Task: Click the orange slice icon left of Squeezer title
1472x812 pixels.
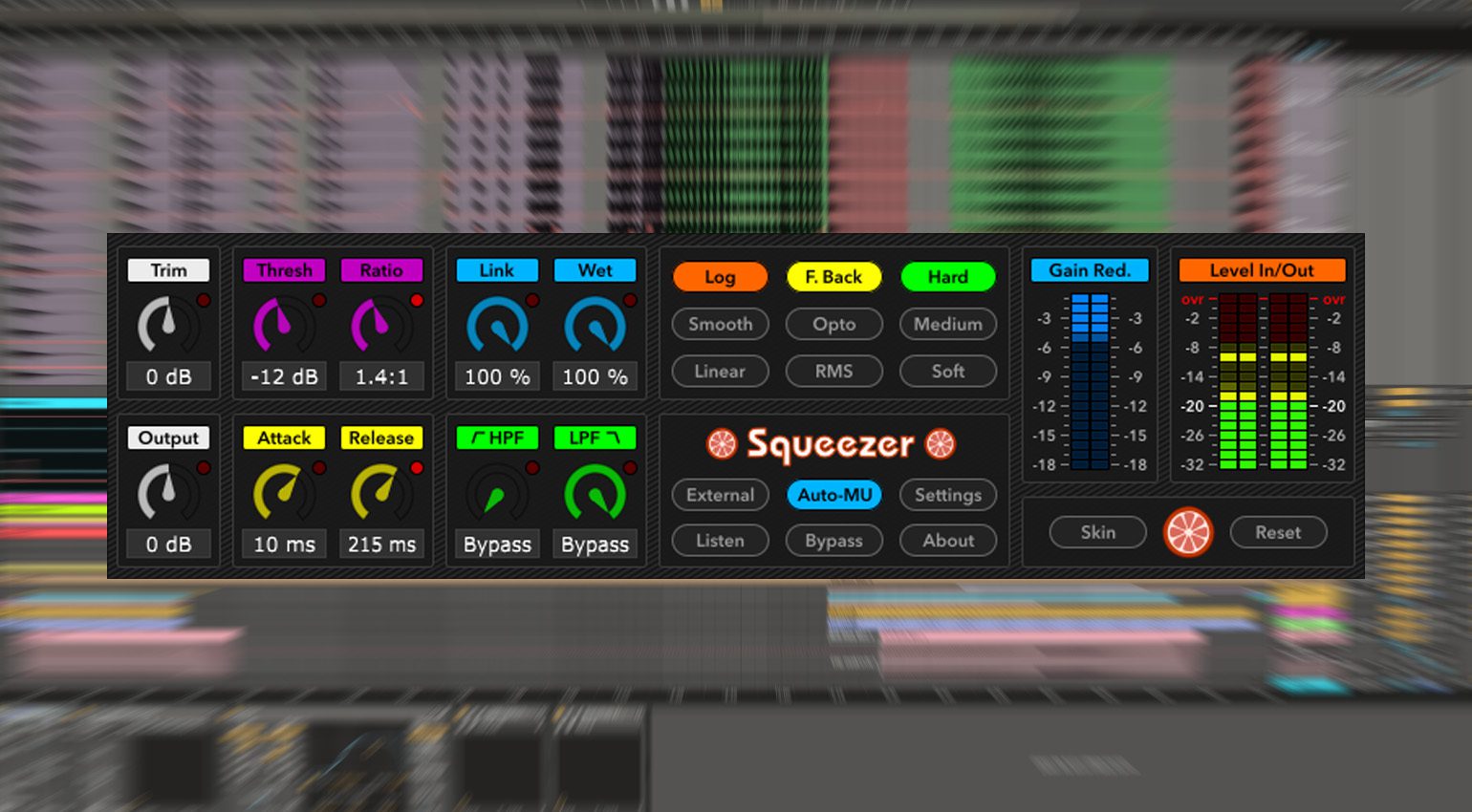Action: [722, 444]
